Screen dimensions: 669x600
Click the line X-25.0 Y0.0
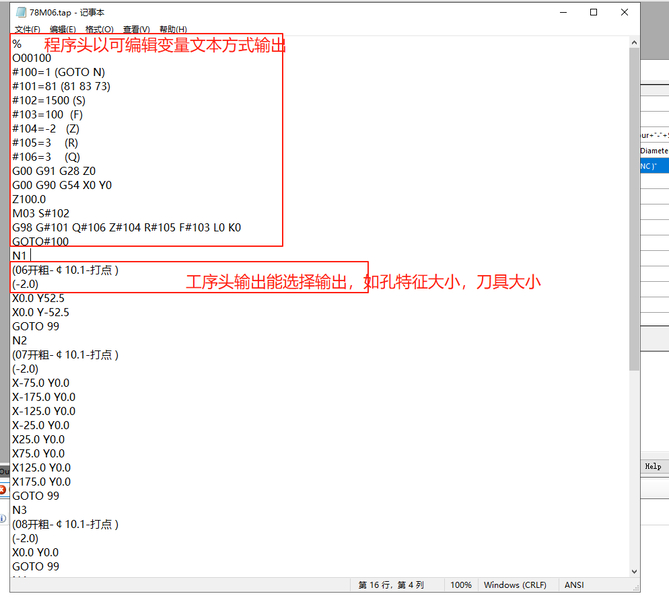(41, 425)
